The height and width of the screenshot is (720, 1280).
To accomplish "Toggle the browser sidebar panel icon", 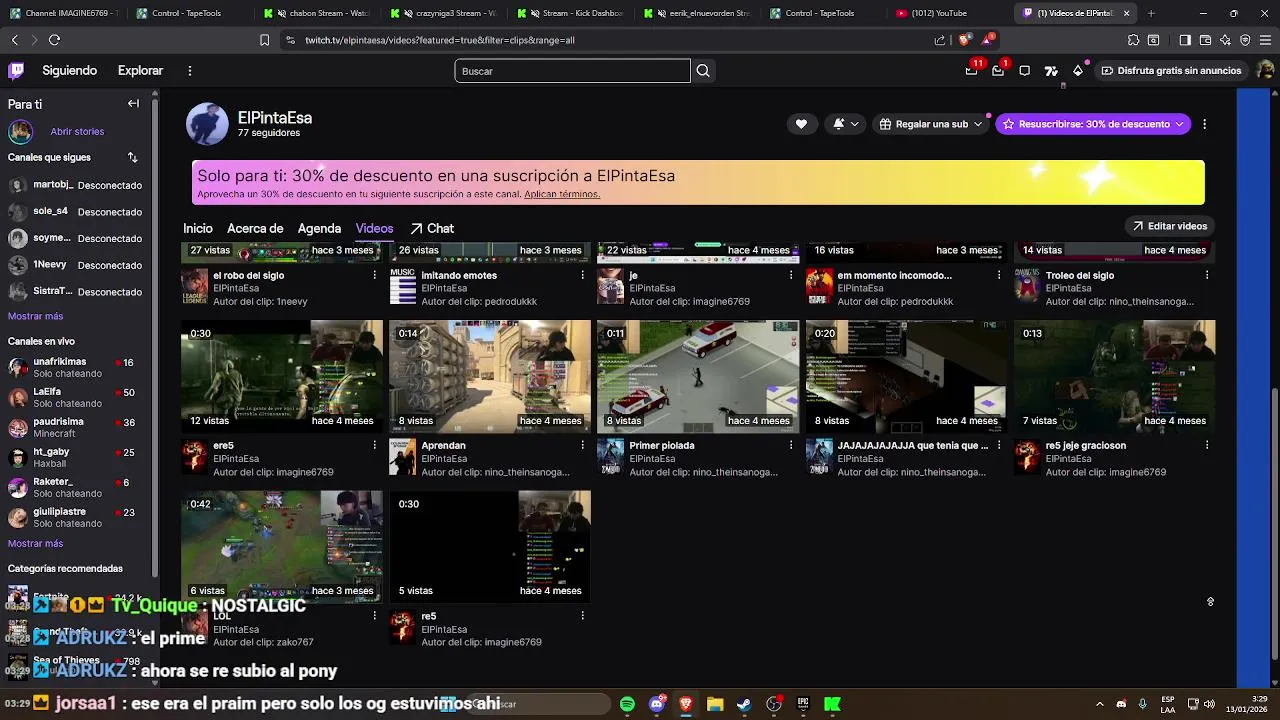I will tap(1185, 40).
